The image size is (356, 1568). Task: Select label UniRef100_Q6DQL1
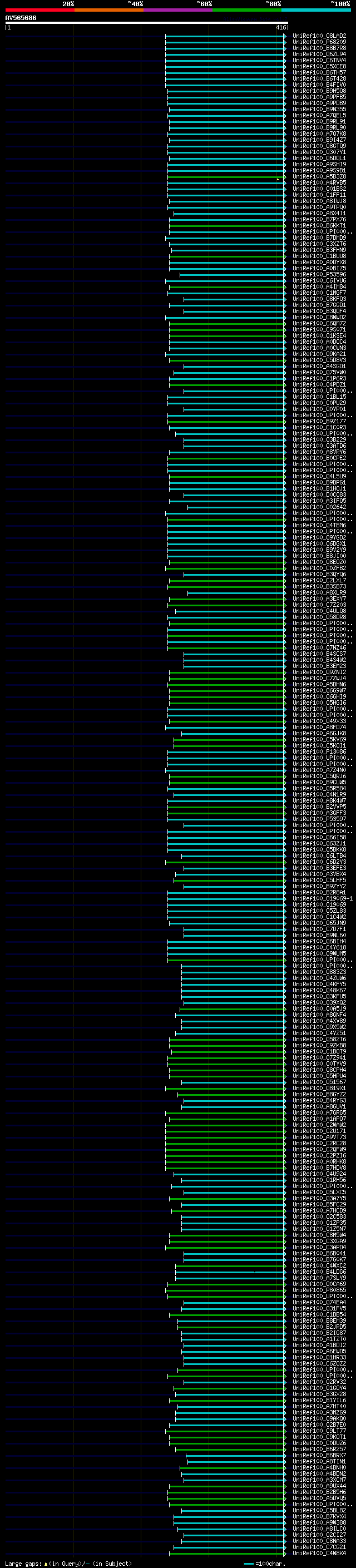[x=319, y=159]
